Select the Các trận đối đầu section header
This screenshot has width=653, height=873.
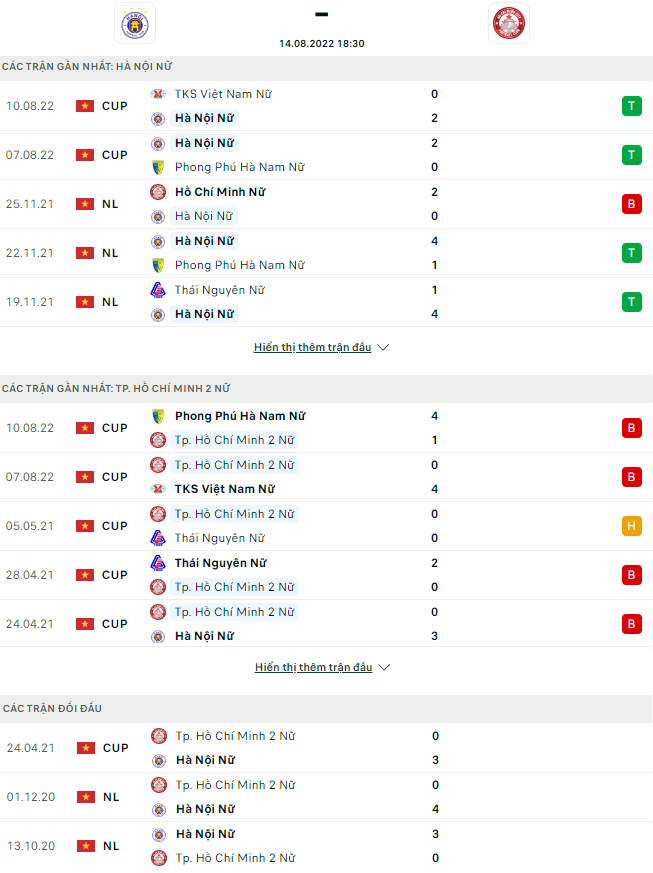[x=52, y=708]
